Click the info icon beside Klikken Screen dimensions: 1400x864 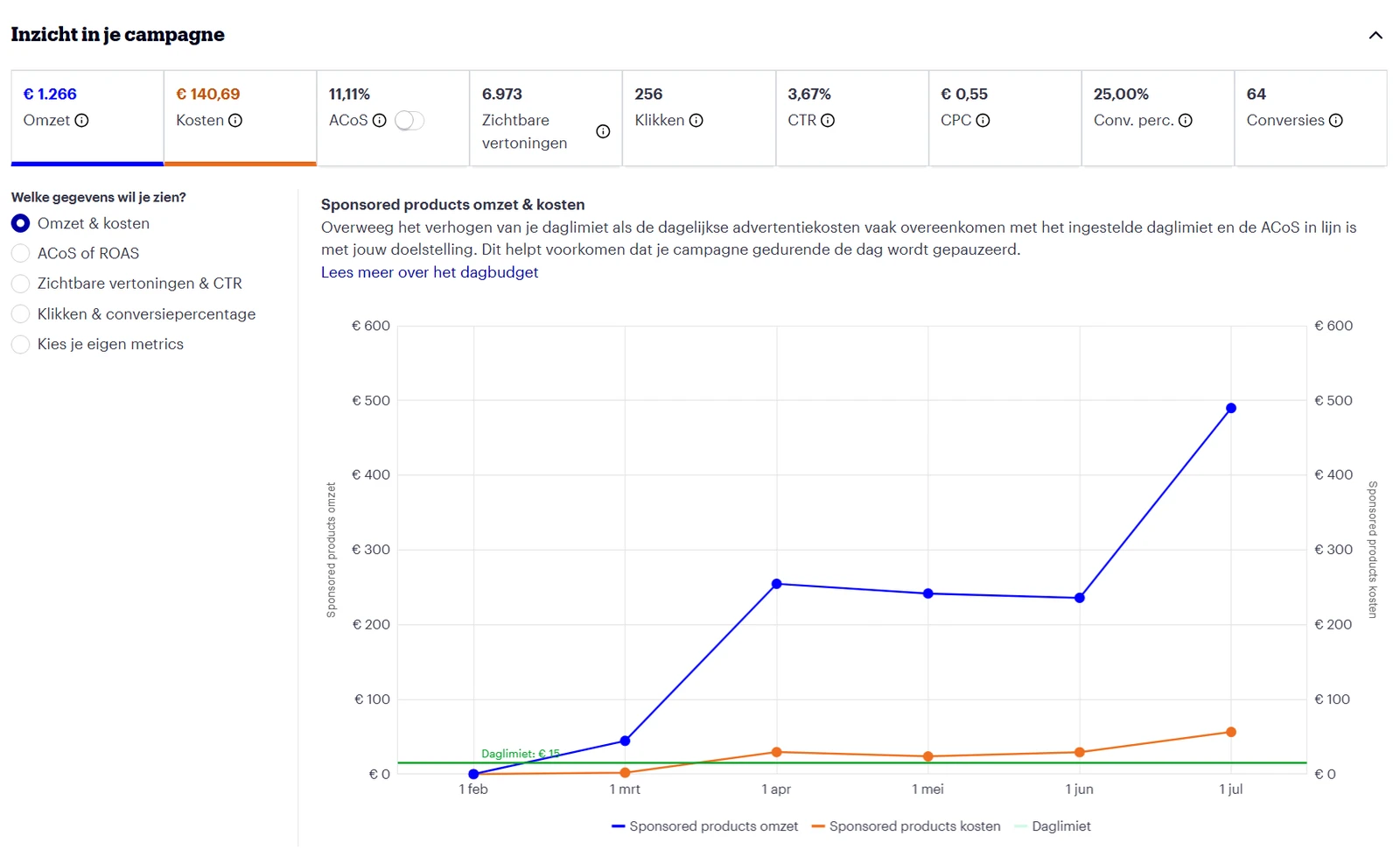(696, 121)
